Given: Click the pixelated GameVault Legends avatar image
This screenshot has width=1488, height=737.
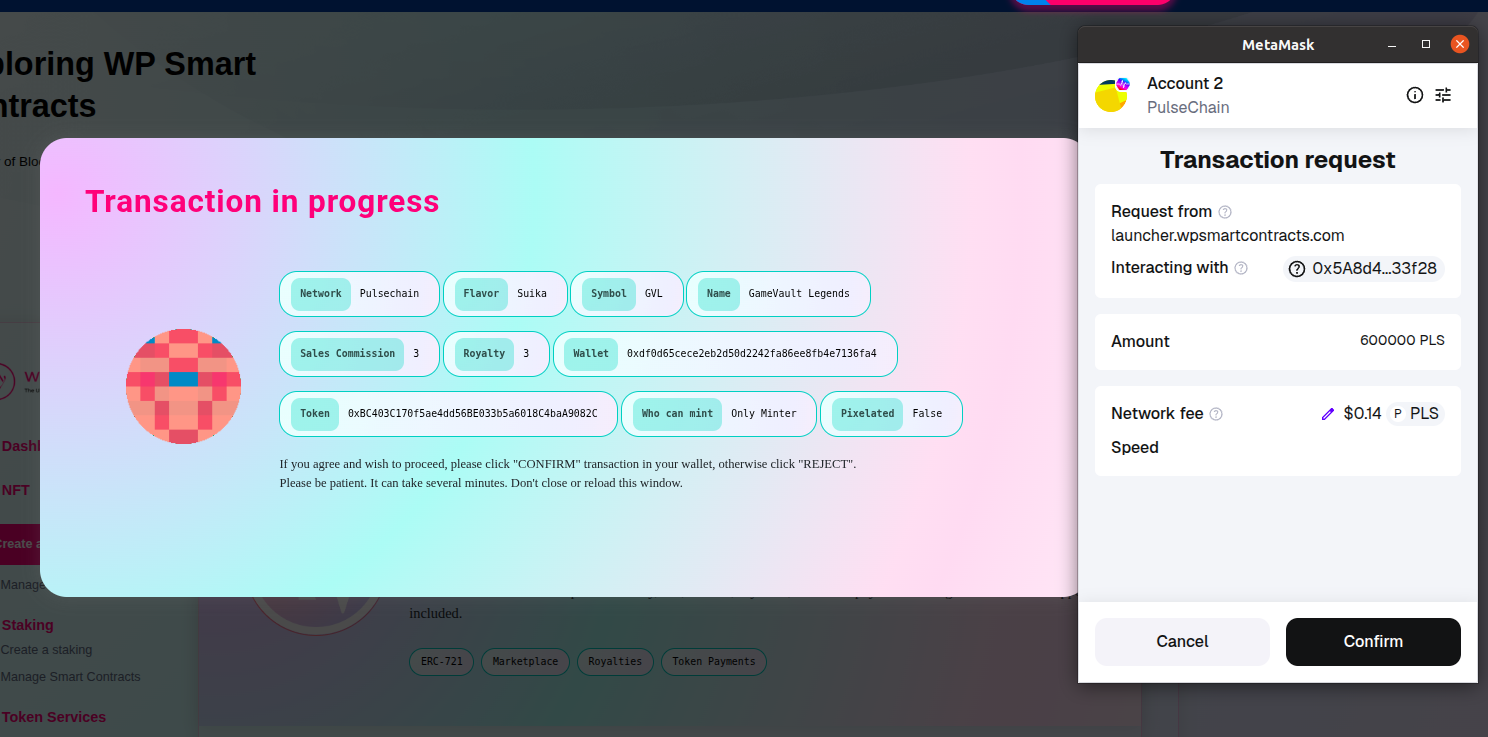Looking at the screenshot, I should pyautogui.click(x=183, y=384).
